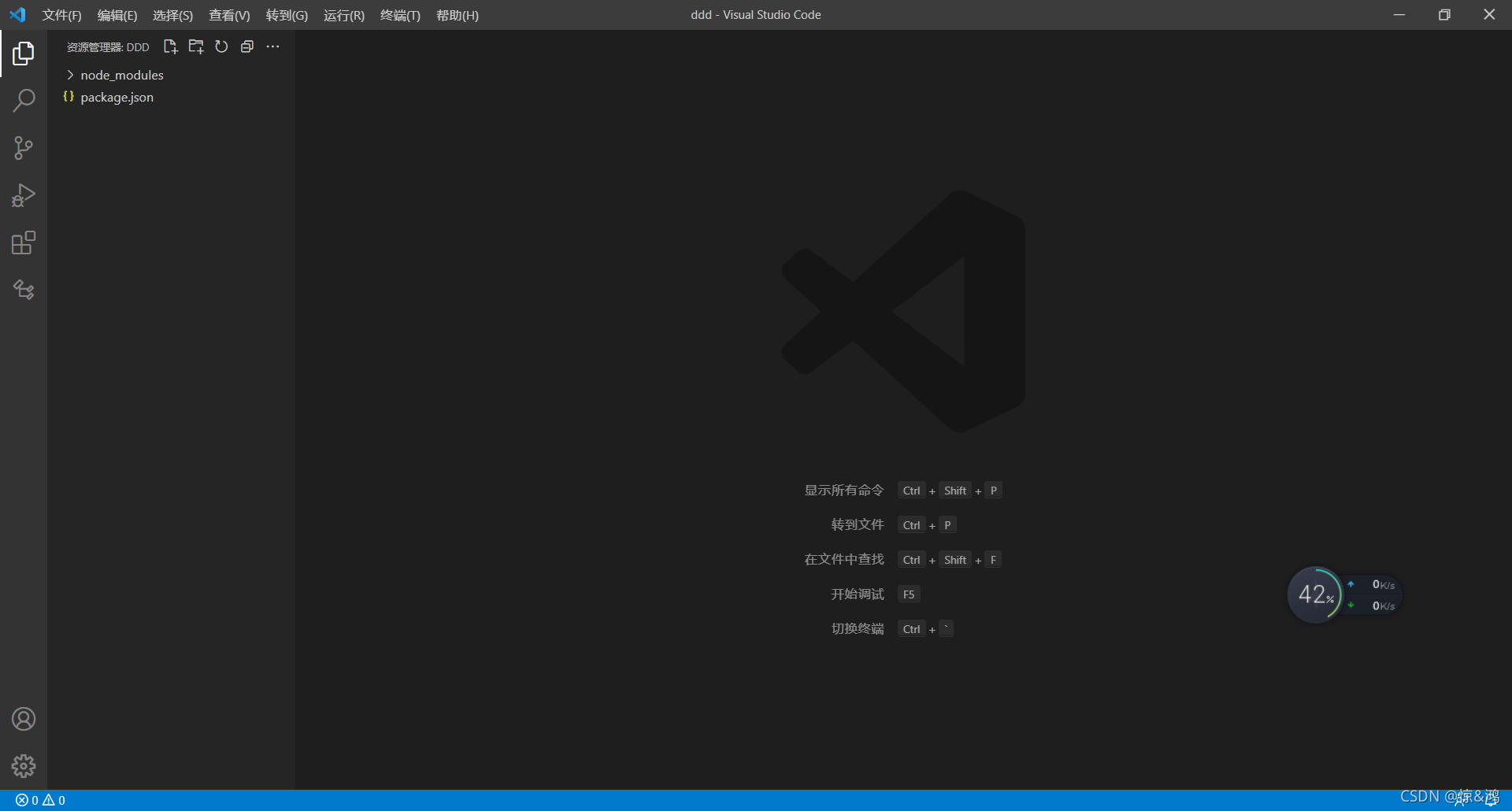Image resolution: width=1512 pixels, height=811 pixels.
Task: Restore down the VS Code window
Action: [1444, 15]
